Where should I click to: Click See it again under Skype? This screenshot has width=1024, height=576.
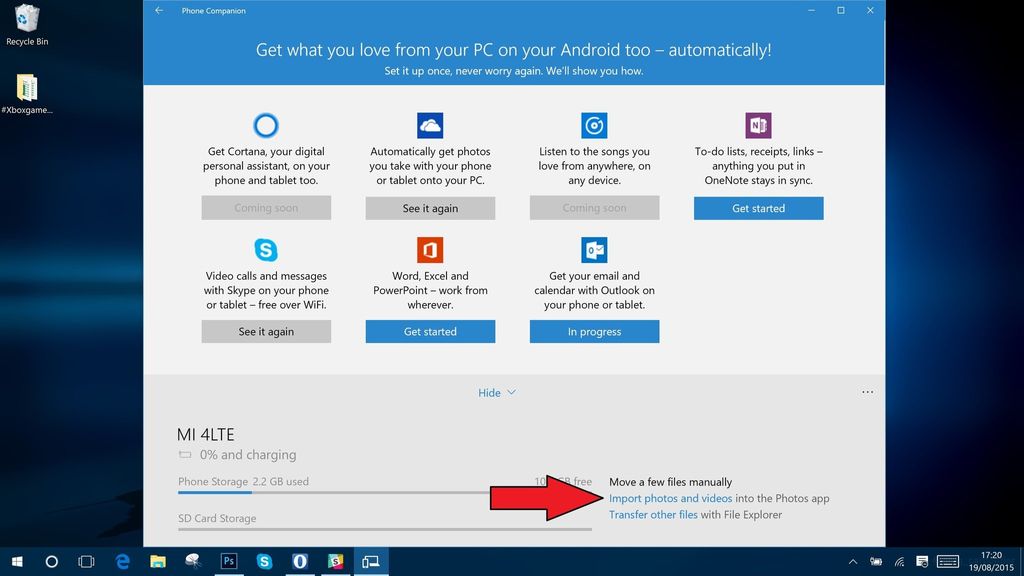(x=266, y=331)
